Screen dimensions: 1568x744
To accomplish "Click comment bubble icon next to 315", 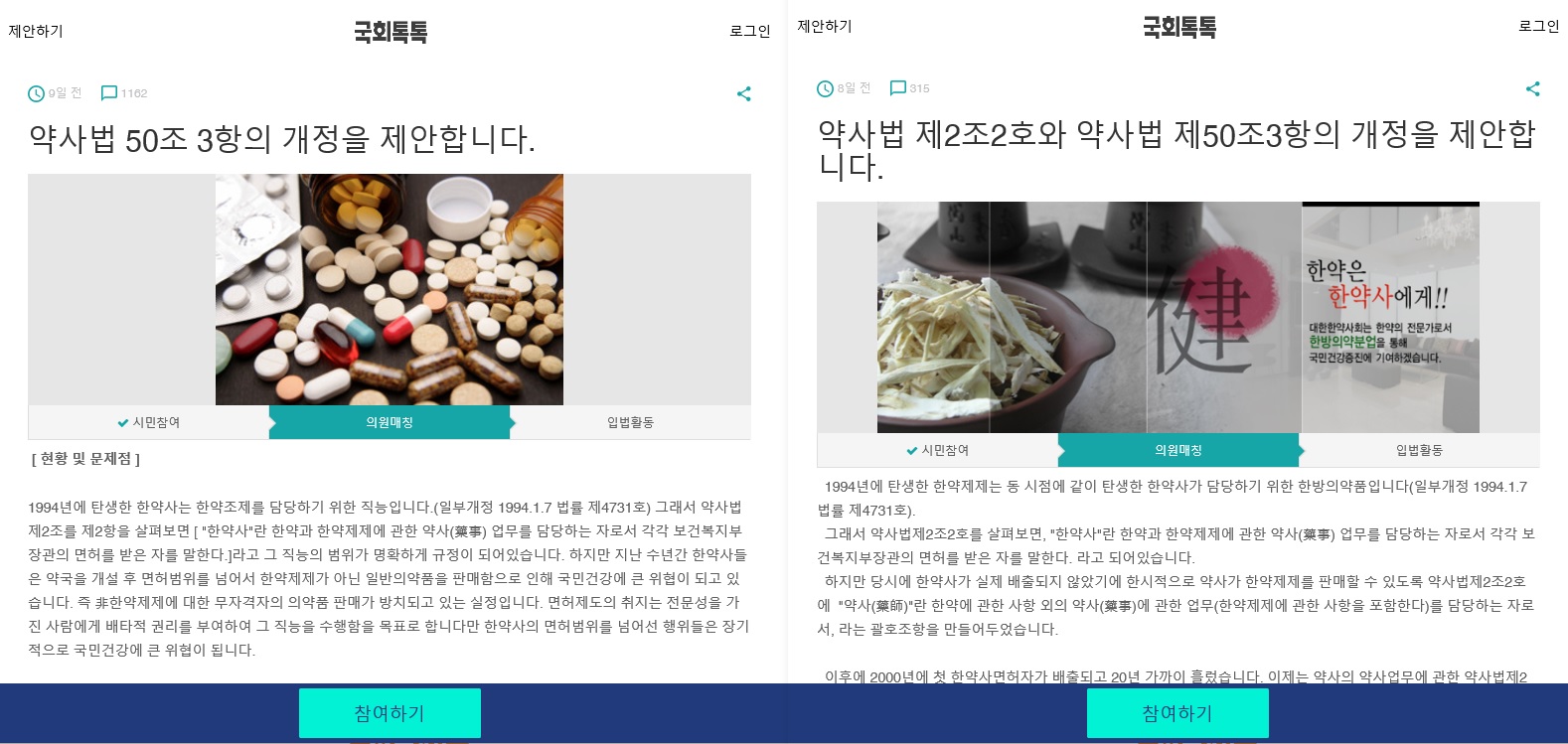I will 898,88.
